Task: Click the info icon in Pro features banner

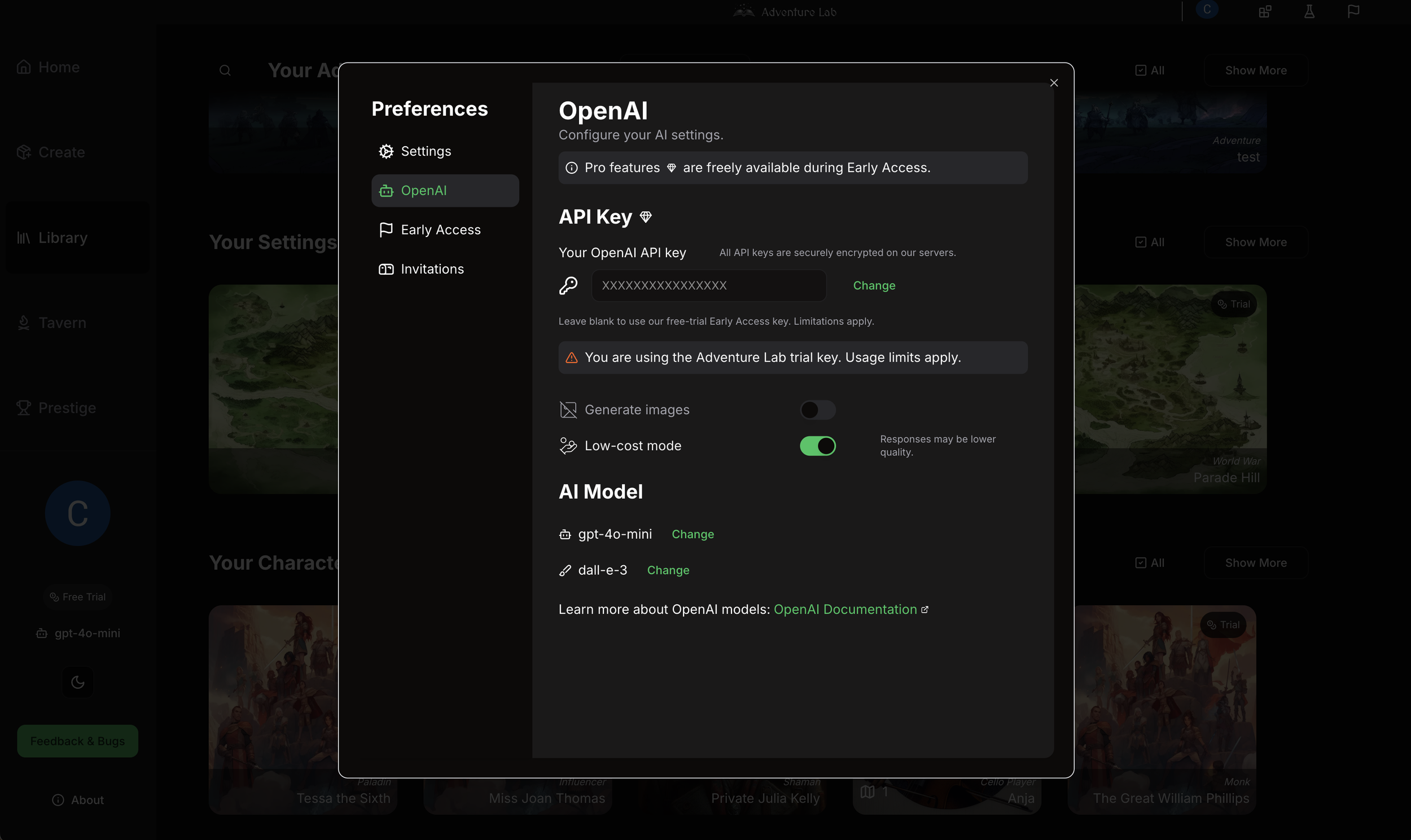Action: coord(571,168)
